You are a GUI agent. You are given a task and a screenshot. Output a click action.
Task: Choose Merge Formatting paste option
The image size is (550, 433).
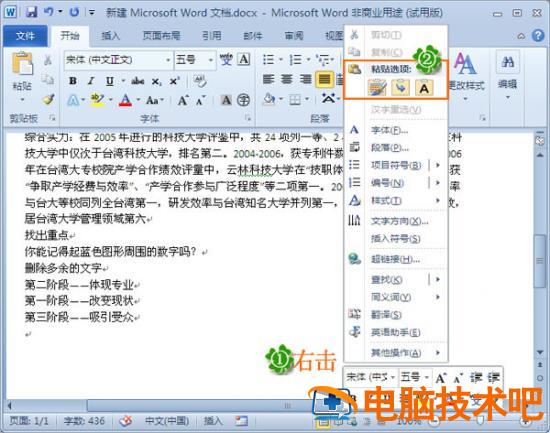click(401, 87)
